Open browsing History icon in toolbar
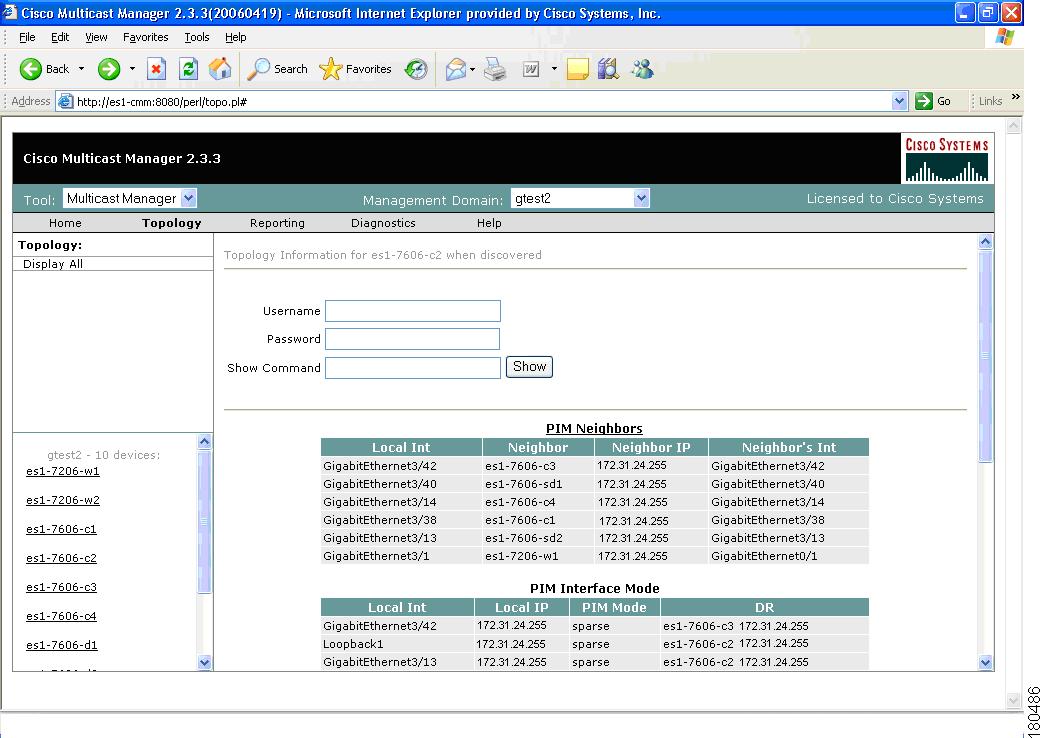 (x=416, y=69)
